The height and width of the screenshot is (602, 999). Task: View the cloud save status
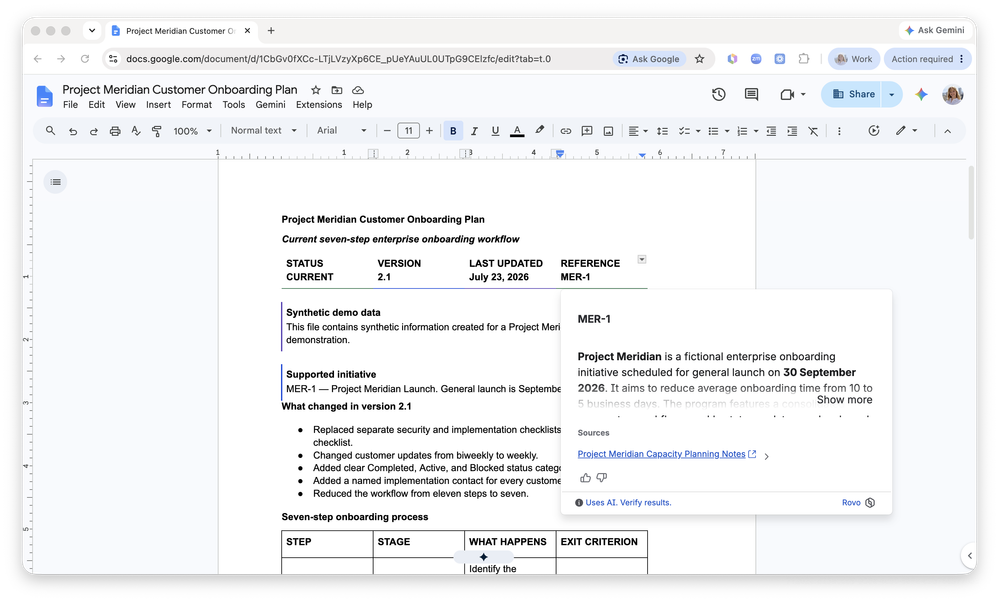[x=358, y=90]
